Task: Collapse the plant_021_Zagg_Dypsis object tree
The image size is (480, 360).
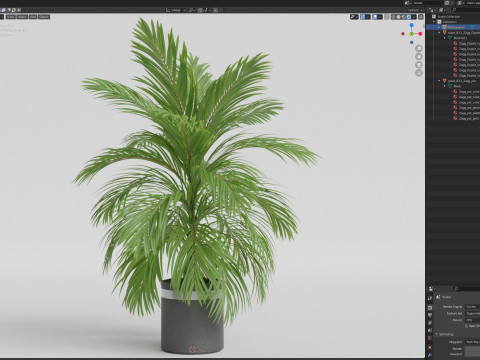Action: point(439,33)
